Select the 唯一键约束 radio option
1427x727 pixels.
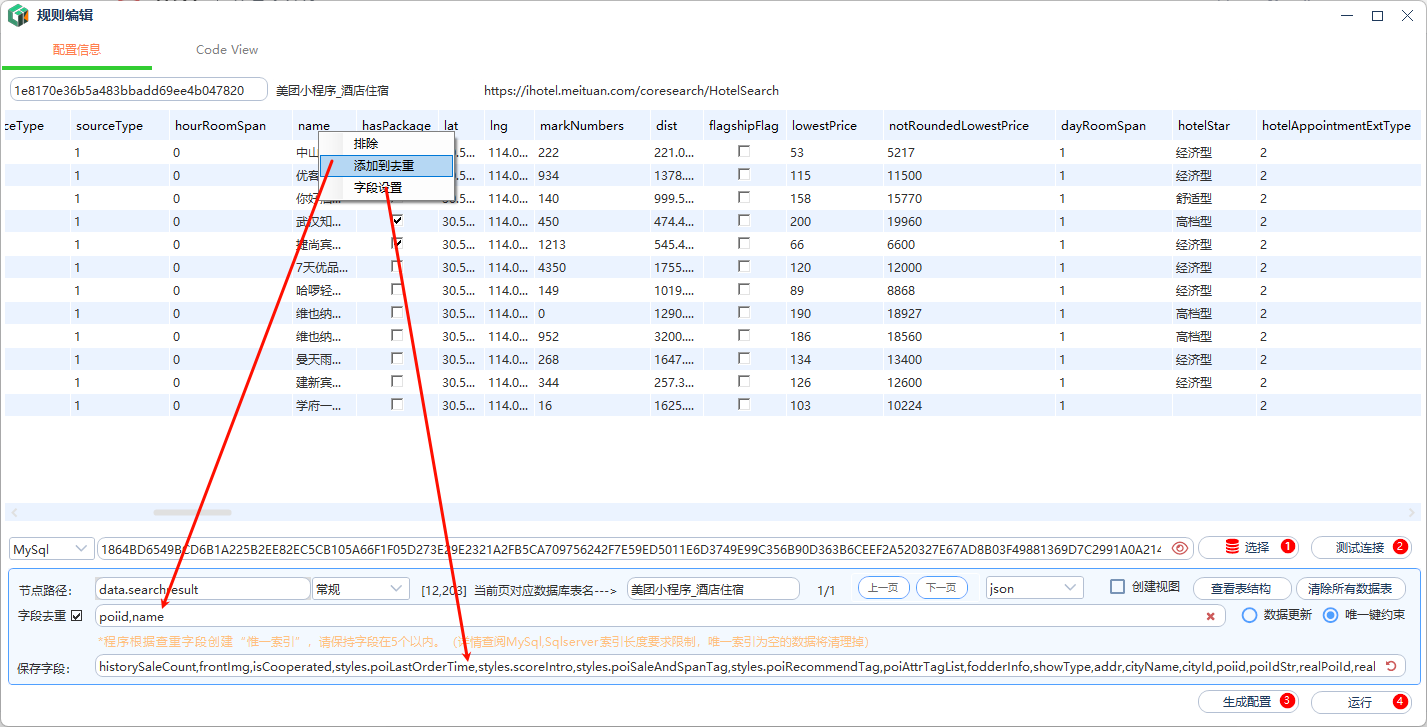pos(1331,615)
